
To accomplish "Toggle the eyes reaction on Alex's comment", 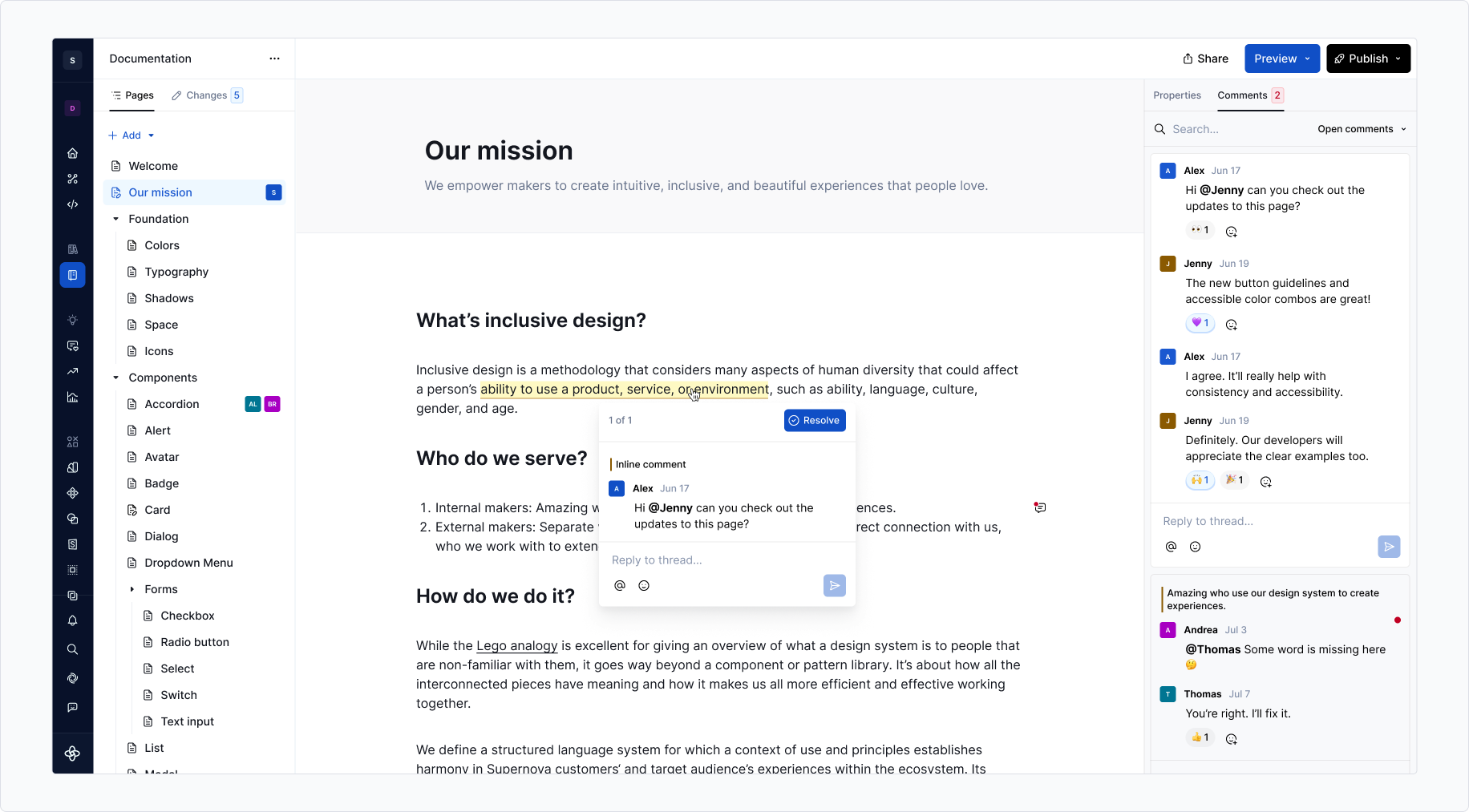I will pos(1200,230).
